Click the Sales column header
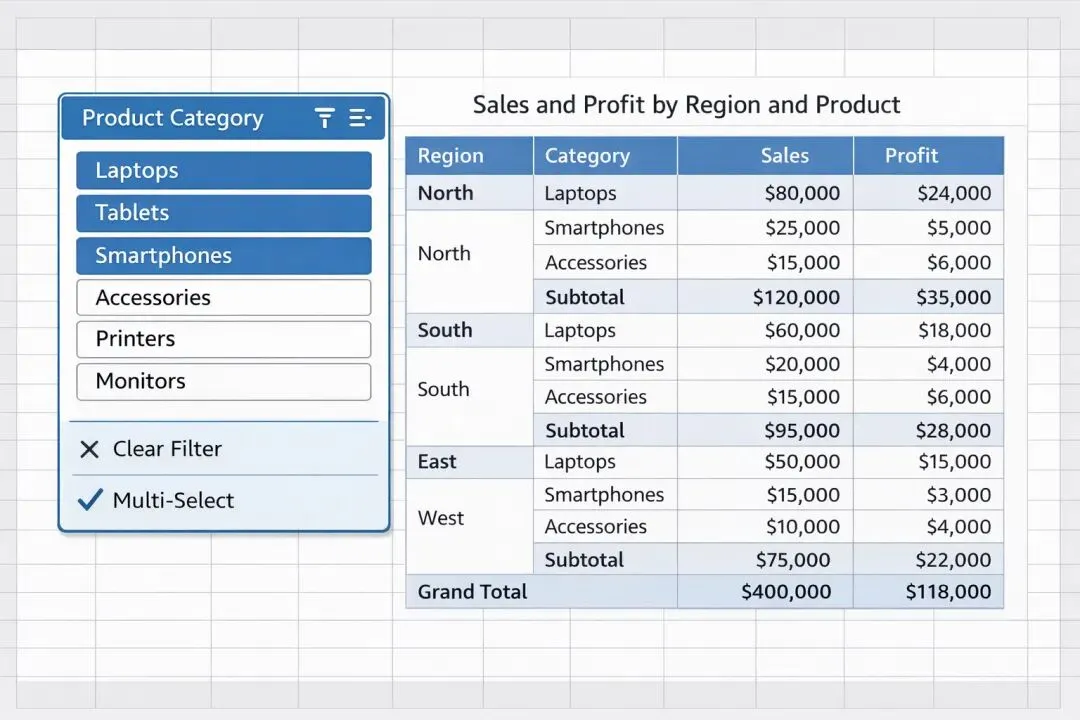The width and height of the screenshot is (1080, 720). (x=765, y=156)
